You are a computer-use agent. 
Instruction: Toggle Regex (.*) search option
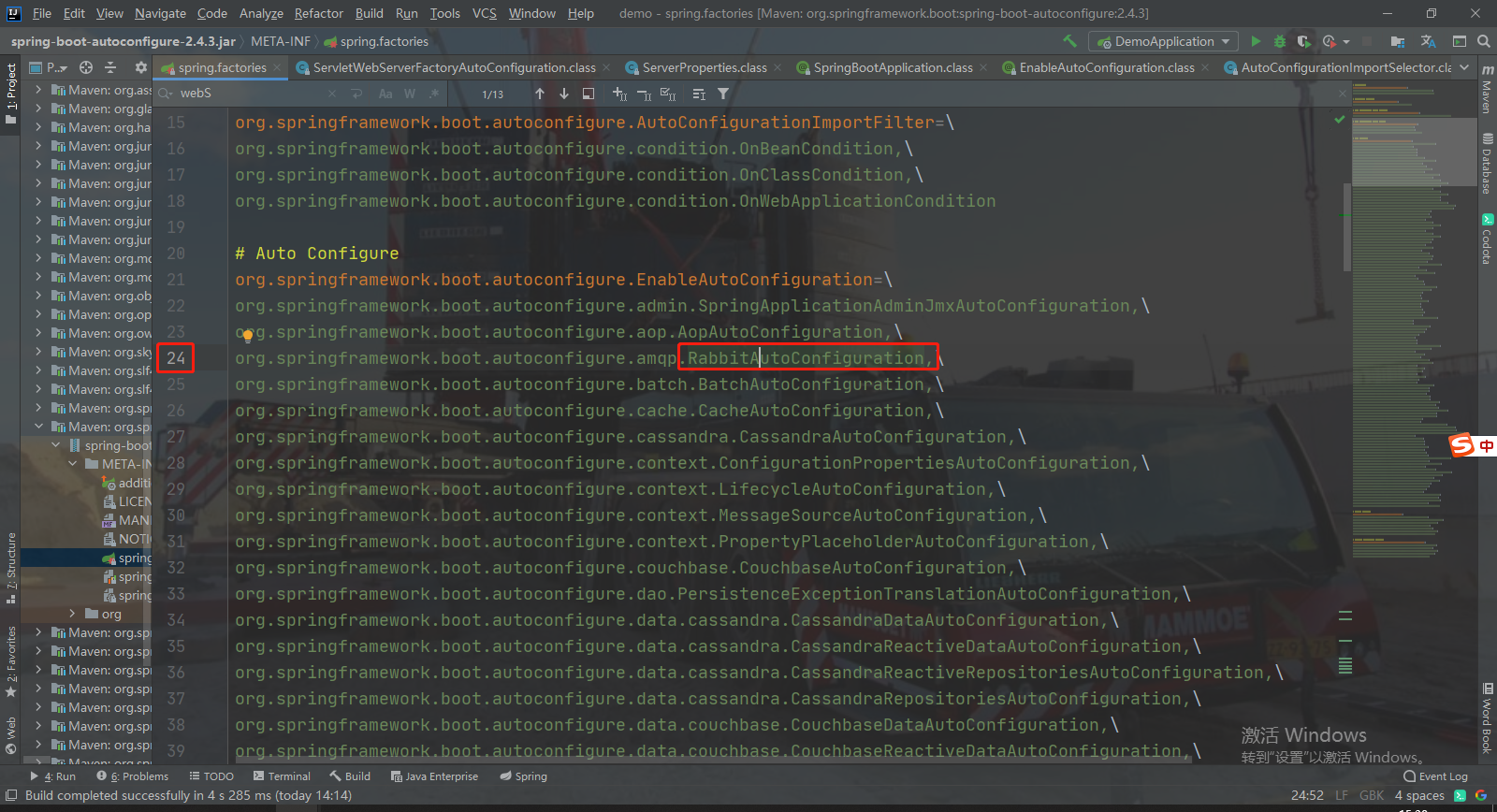(434, 94)
